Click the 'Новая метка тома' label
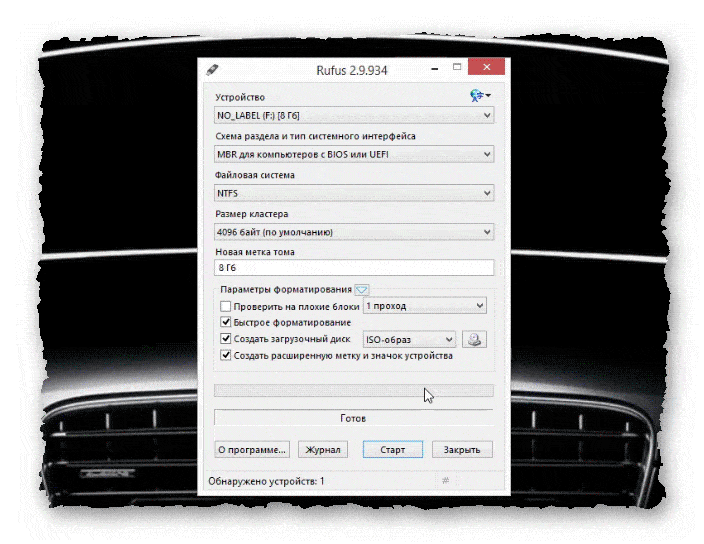This screenshot has height=544, width=704. click(255, 252)
